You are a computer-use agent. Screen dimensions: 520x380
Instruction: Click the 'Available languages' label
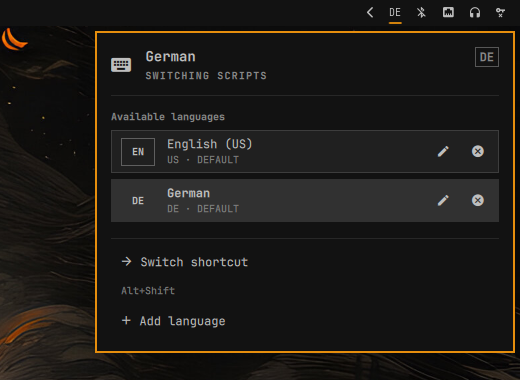point(168,117)
